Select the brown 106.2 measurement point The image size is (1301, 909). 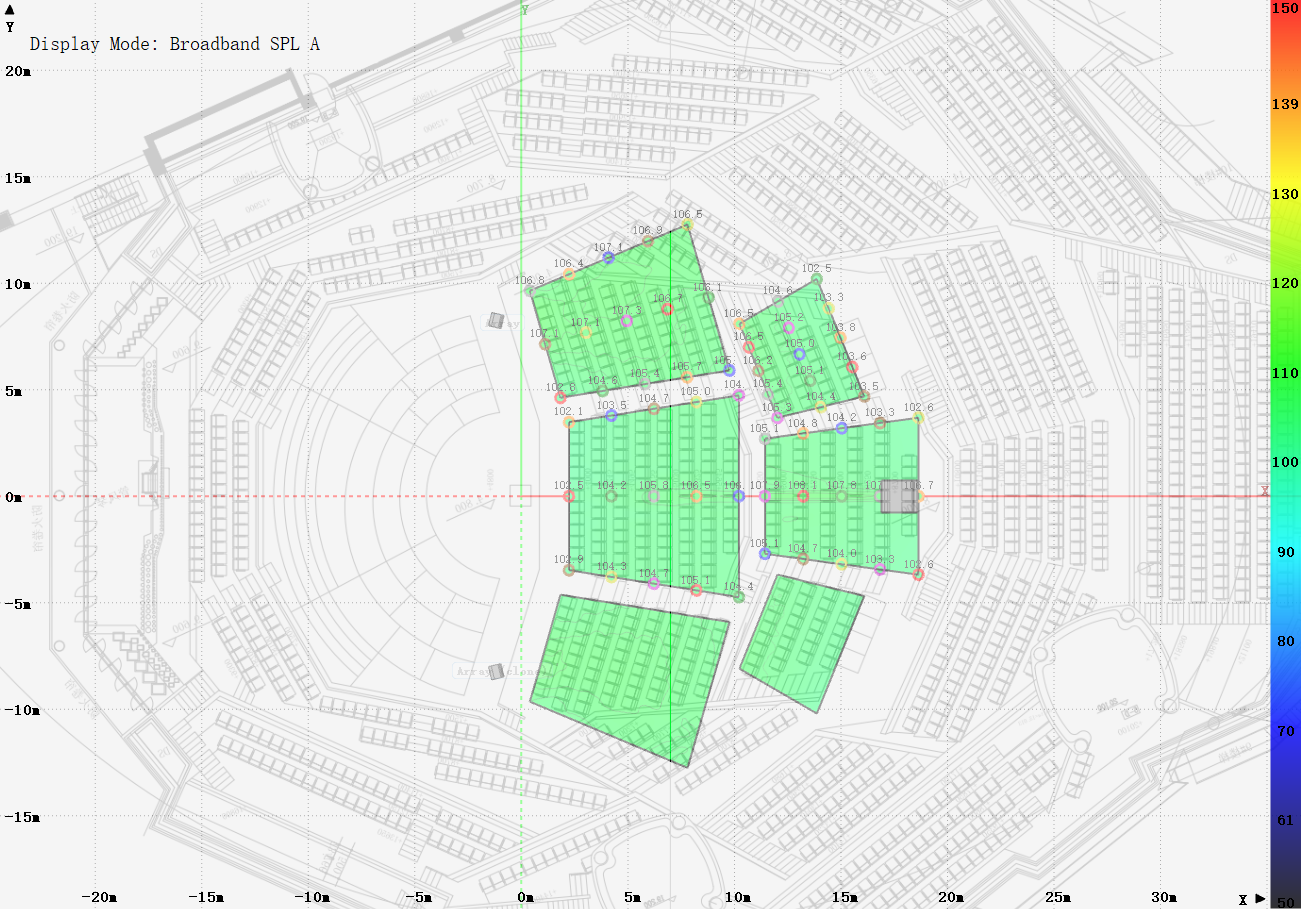pos(758,370)
